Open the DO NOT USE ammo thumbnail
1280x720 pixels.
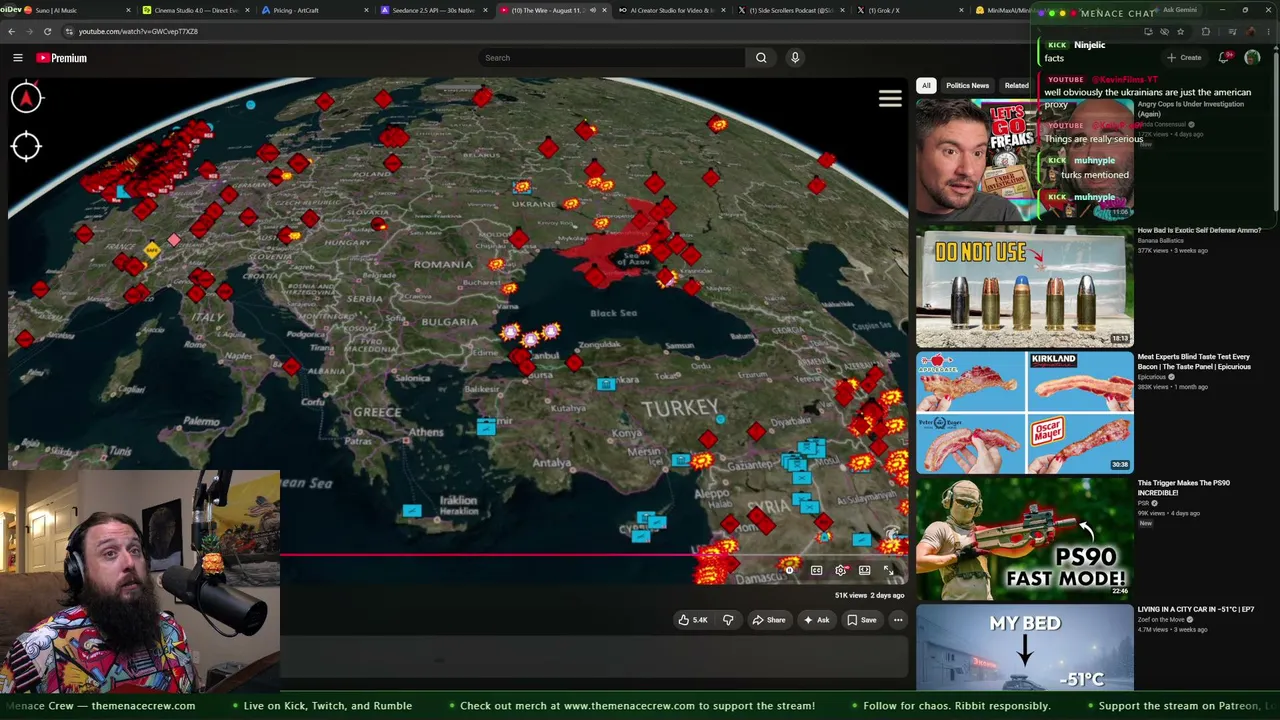click(x=1025, y=287)
